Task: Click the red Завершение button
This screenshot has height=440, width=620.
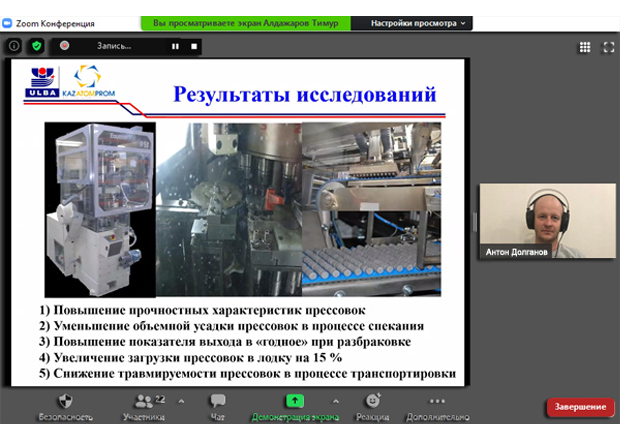Action: coord(580,407)
